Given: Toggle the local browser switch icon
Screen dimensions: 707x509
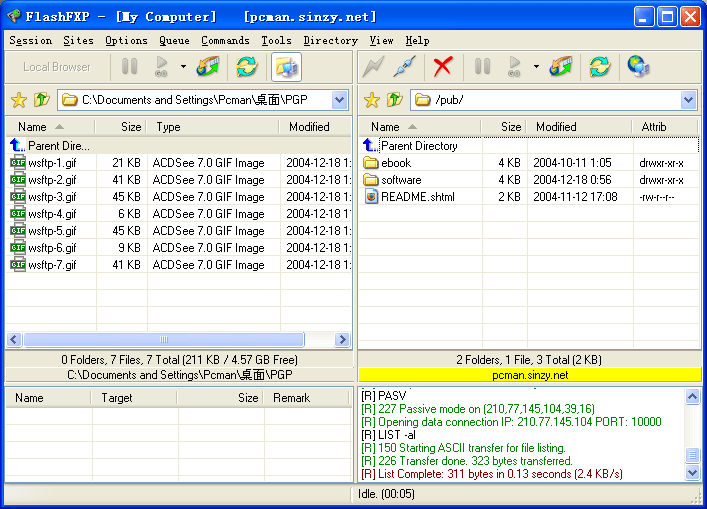Looking at the screenshot, I should pos(286,67).
